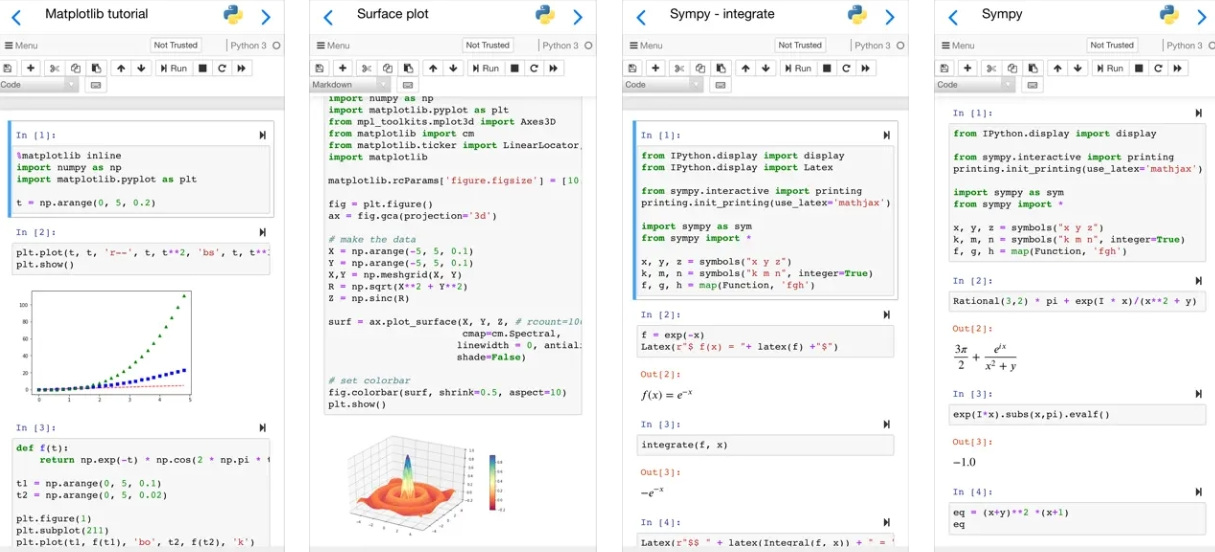Restart and run all in Sympy - integrate
The width and height of the screenshot is (1215, 552).
[865, 68]
